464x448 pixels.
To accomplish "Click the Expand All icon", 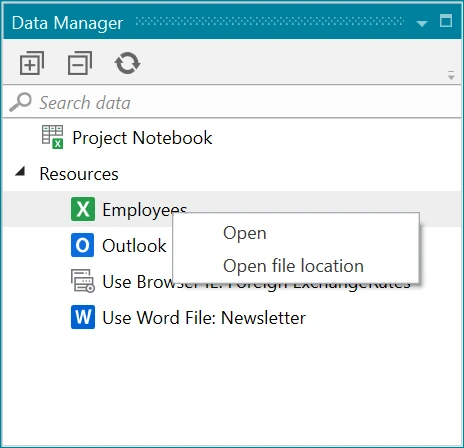I will click(32, 63).
